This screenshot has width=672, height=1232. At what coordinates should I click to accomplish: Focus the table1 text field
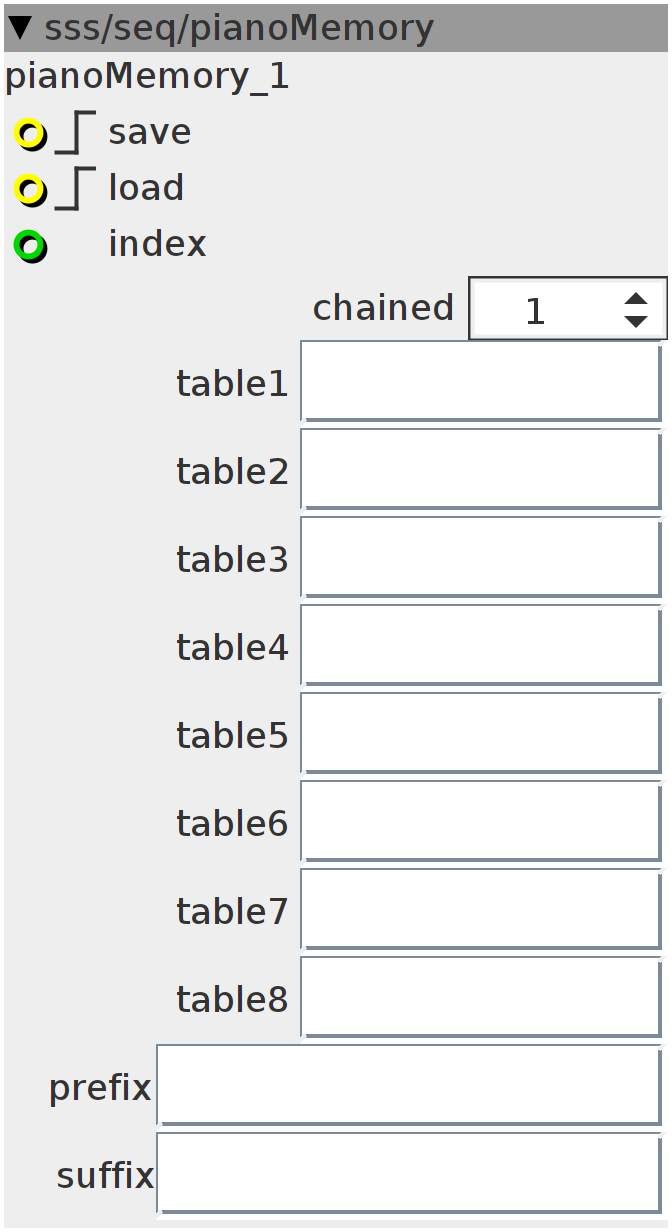481,382
